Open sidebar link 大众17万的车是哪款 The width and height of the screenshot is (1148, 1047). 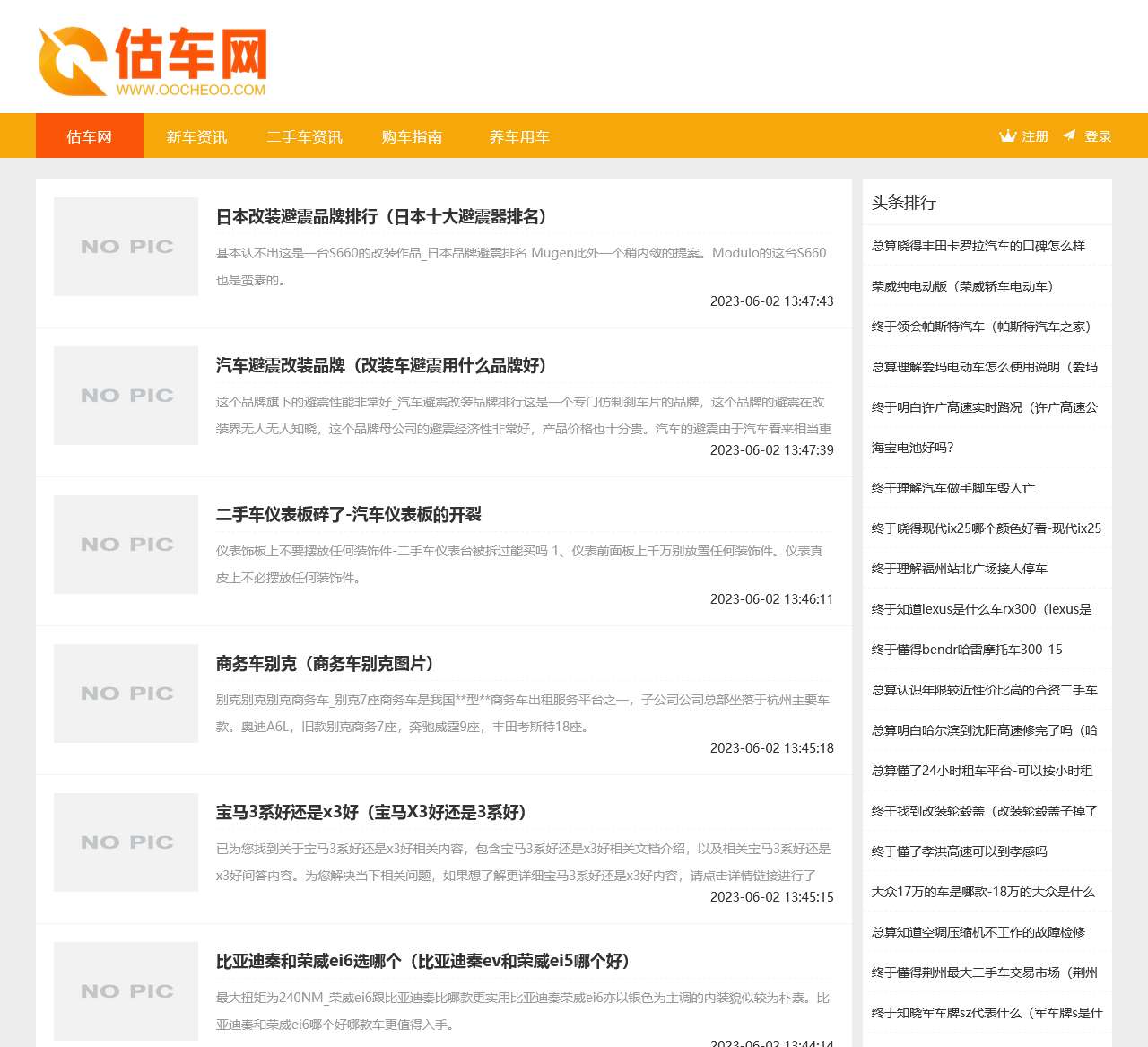983,892
